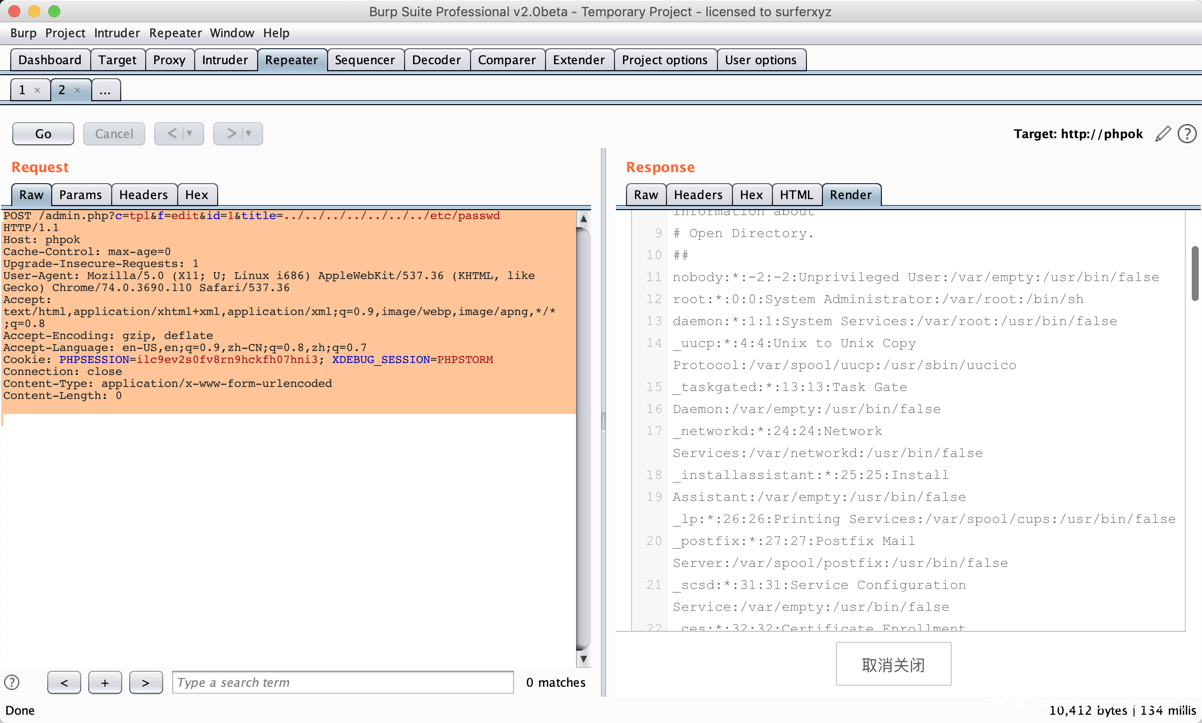Switch to the Sequencer tab
1202x723 pixels.
(365, 60)
